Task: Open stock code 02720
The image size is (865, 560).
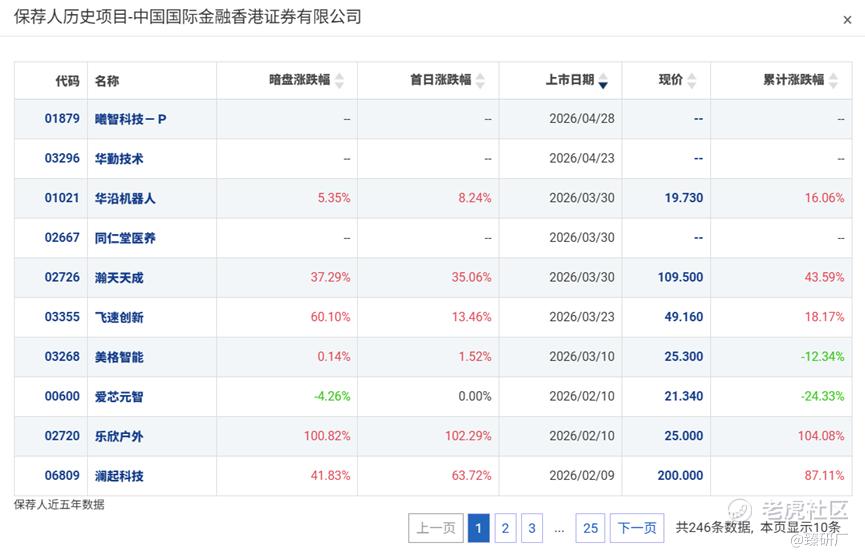Action: (x=62, y=436)
